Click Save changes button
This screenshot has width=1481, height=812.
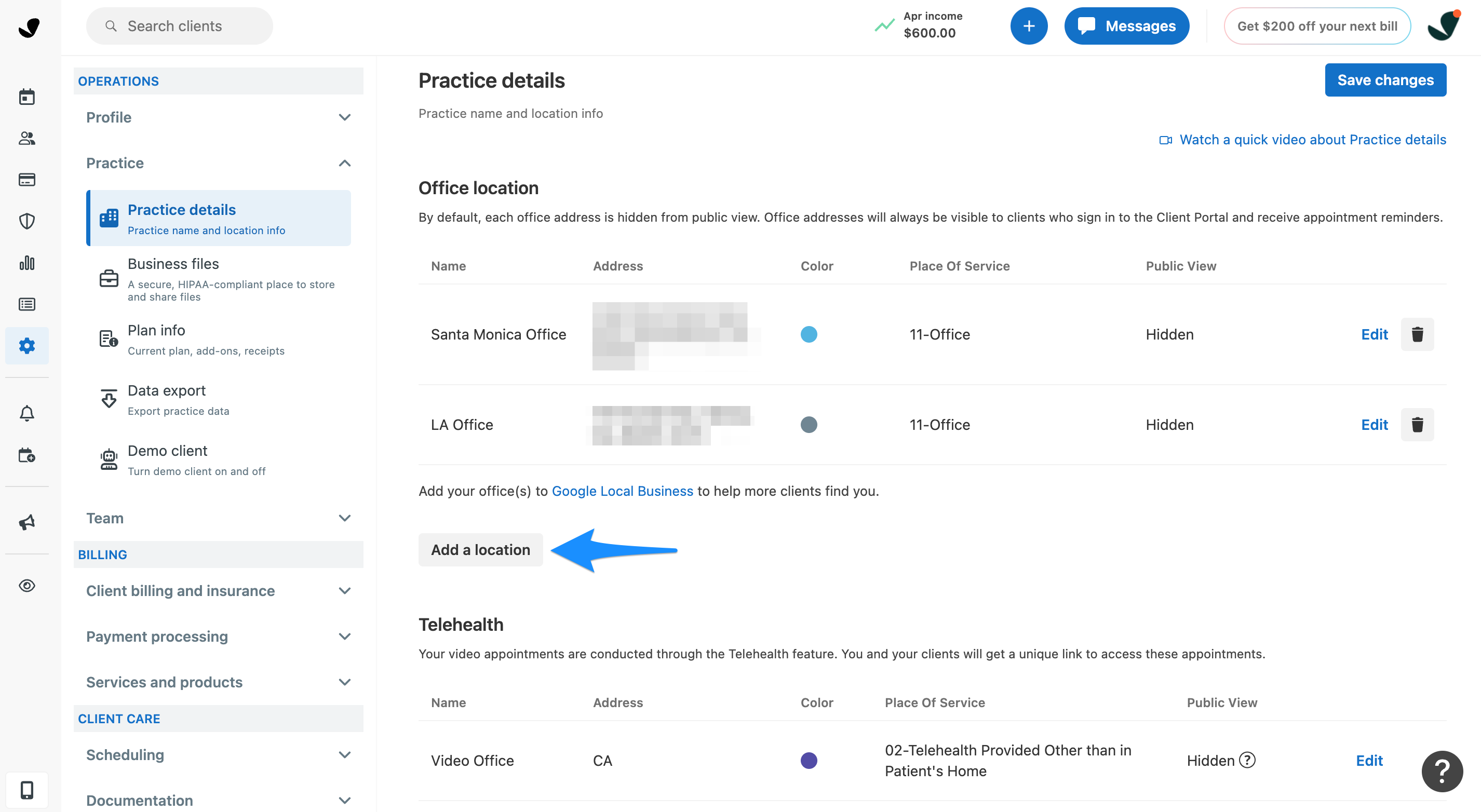[1385, 80]
